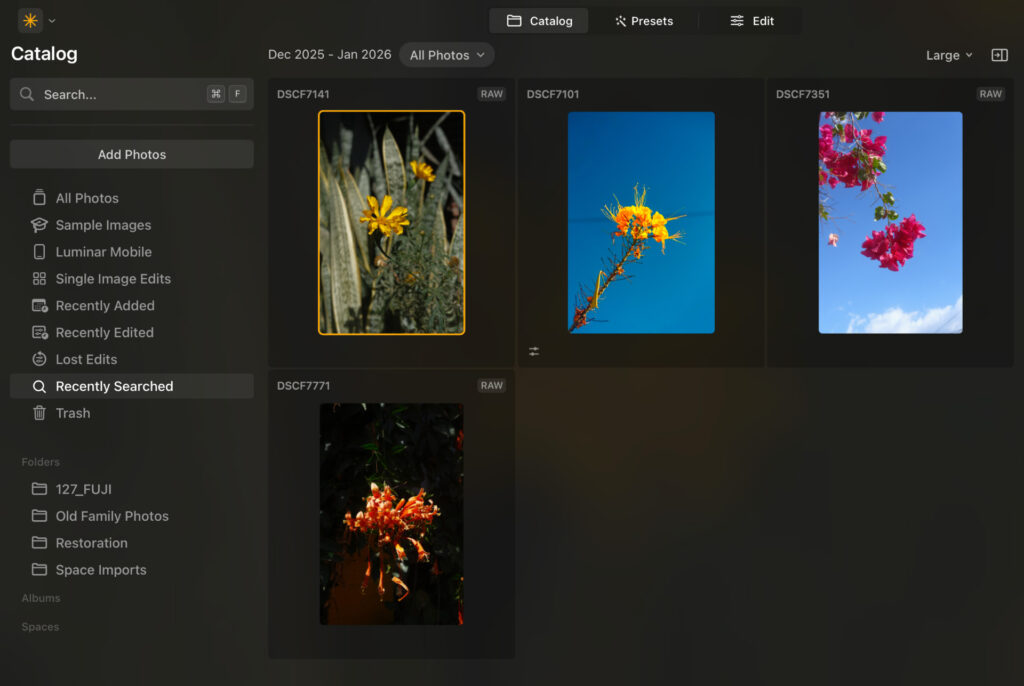
Task: Select the All Photos sidebar icon
Action: (x=38, y=198)
